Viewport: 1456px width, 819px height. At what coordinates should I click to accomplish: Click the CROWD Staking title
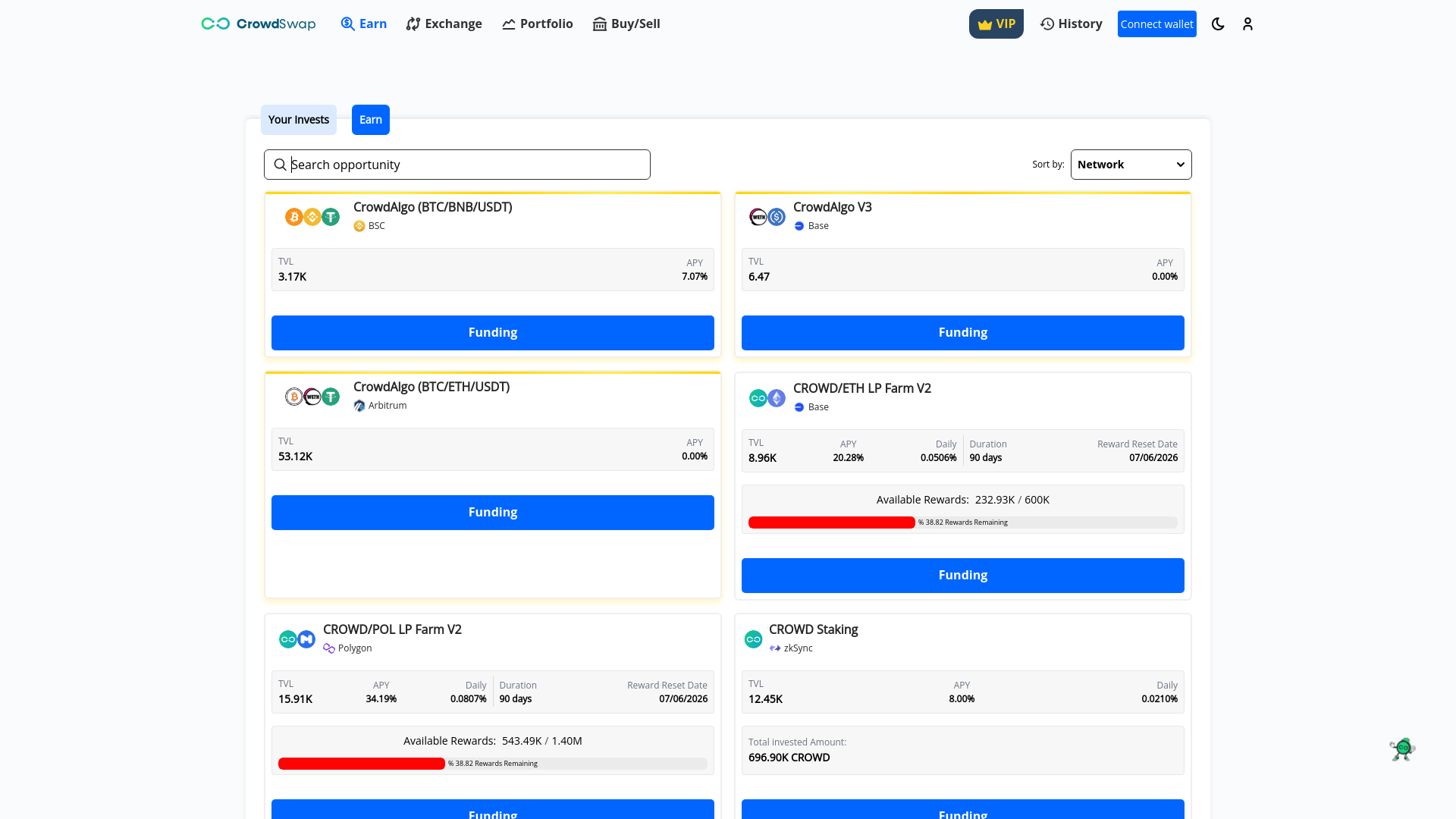coord(813,629)
